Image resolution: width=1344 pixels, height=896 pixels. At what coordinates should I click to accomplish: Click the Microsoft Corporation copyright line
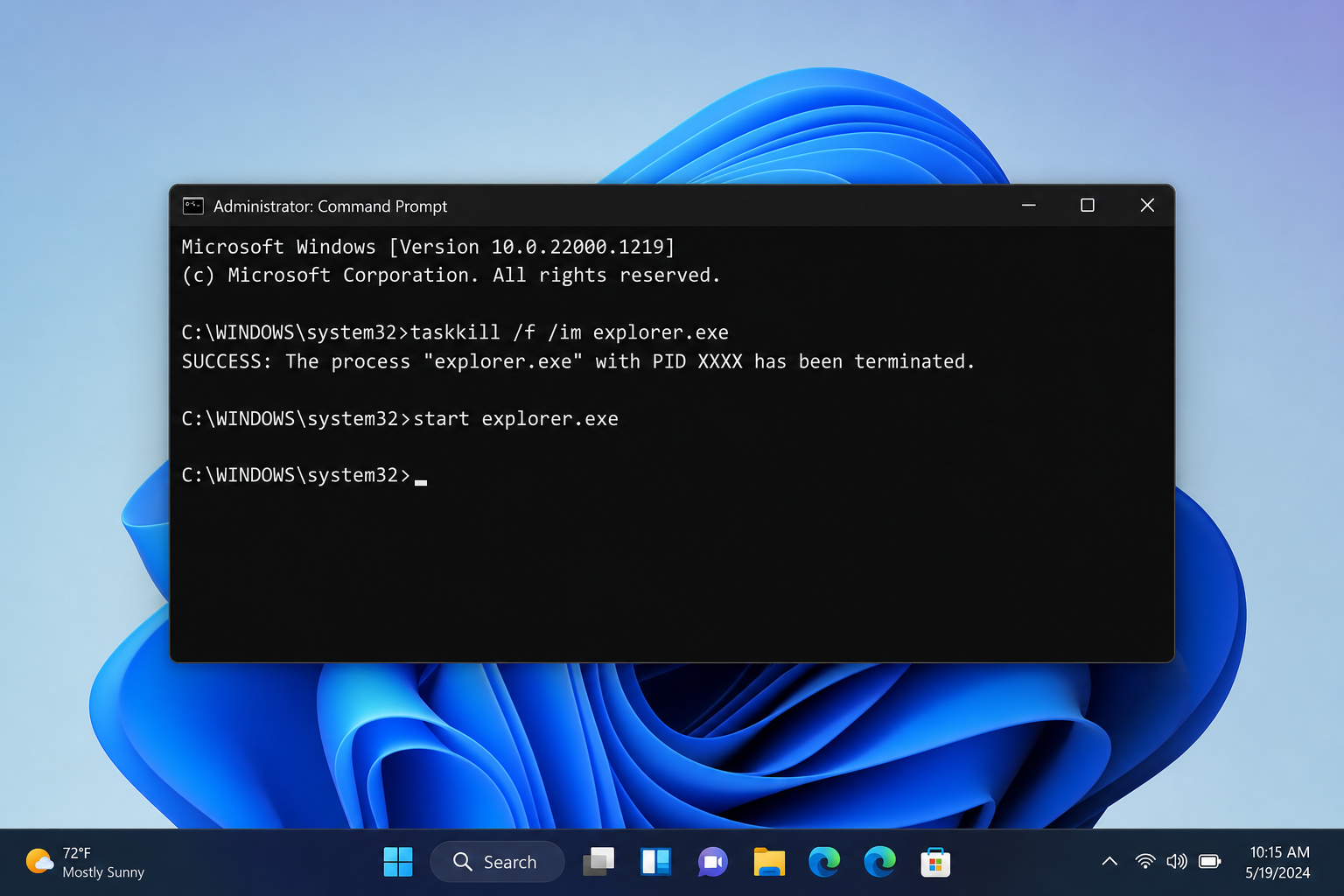[451, 276]
